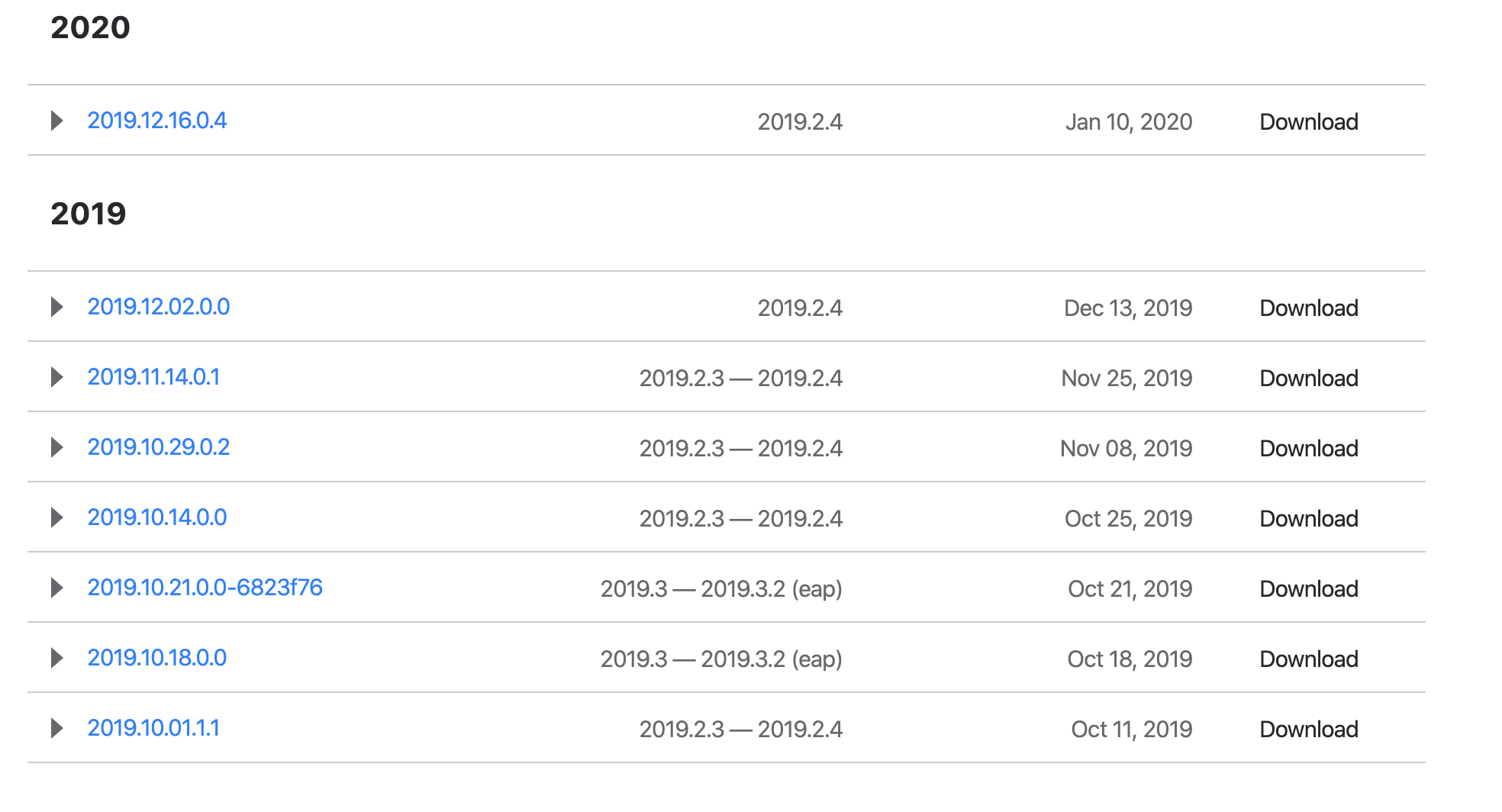Expand the 2019.10.21.0.0-6823f76 release details
This screenshot has width=1502, height=812.
[57, 588]
